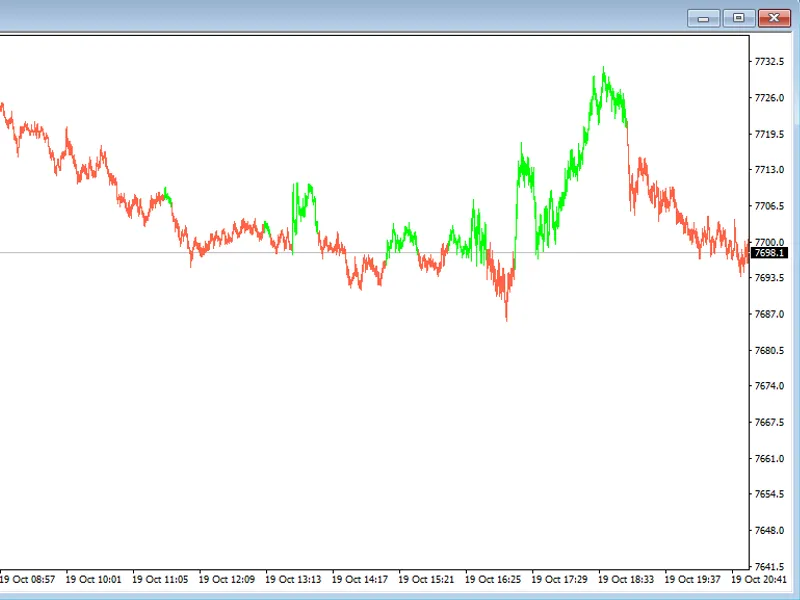Click price level 7706.5 on axis
Screen dimensions: 800x600
(x=769, y=206)
